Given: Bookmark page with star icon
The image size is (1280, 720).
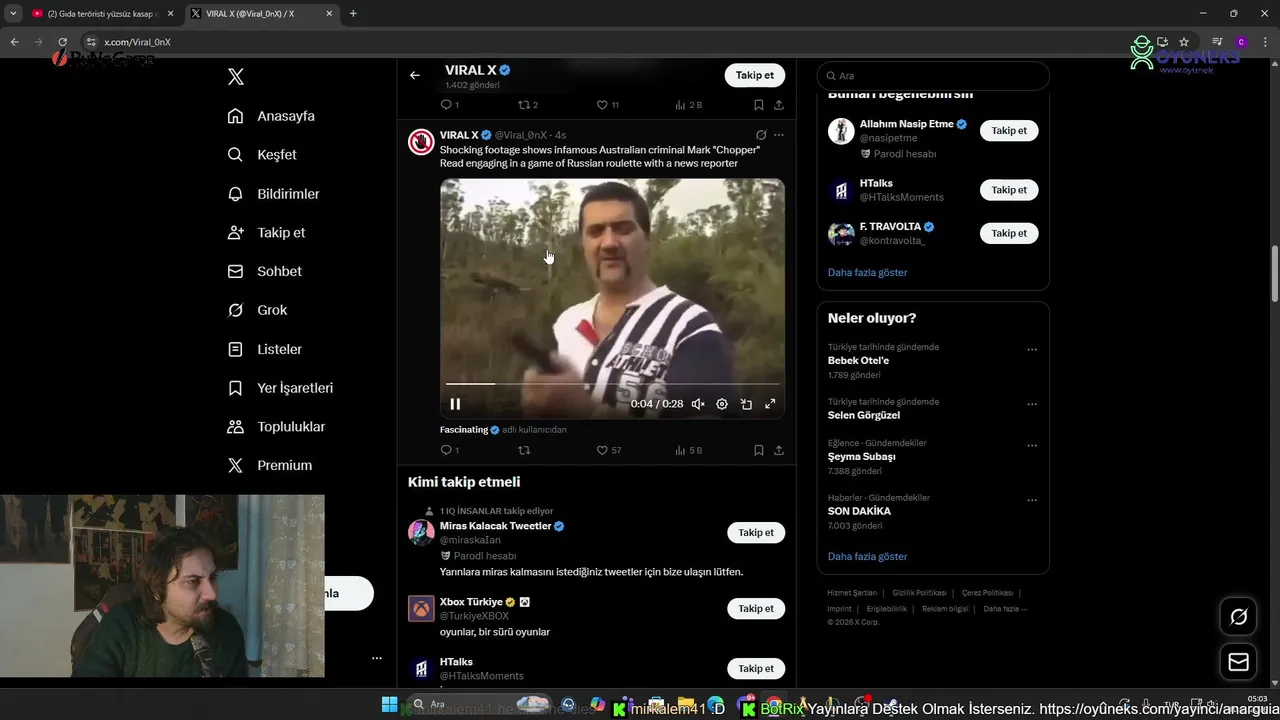Looking at the screenshot, I should tap(1184, 42).
